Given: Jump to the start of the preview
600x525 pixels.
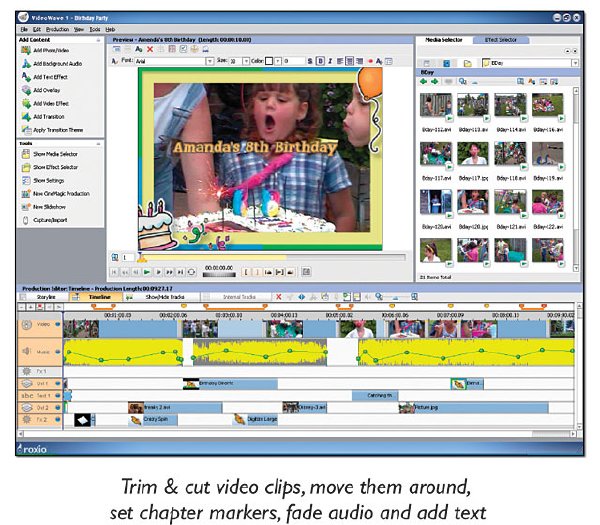Looking at the screenshot, I should point(114,272).
